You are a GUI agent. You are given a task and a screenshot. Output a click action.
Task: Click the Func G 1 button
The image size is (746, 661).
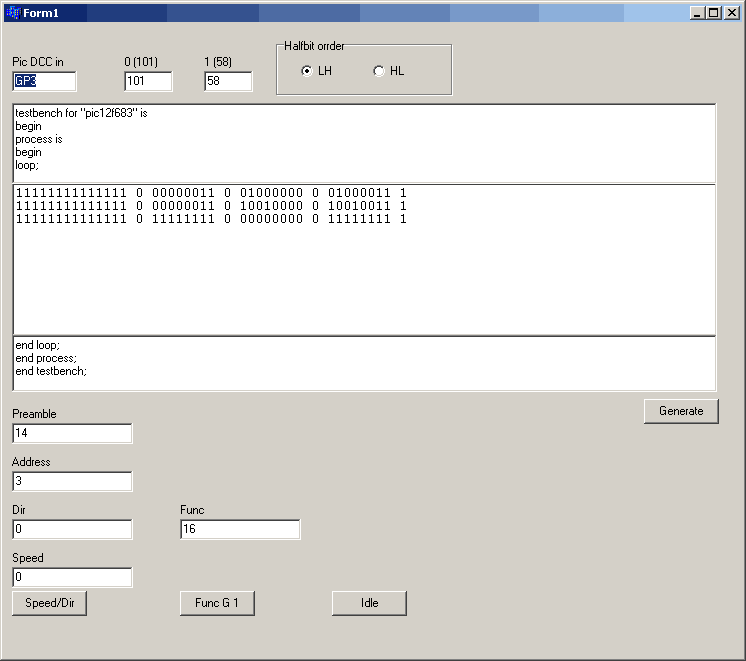[x=217, y=603]
